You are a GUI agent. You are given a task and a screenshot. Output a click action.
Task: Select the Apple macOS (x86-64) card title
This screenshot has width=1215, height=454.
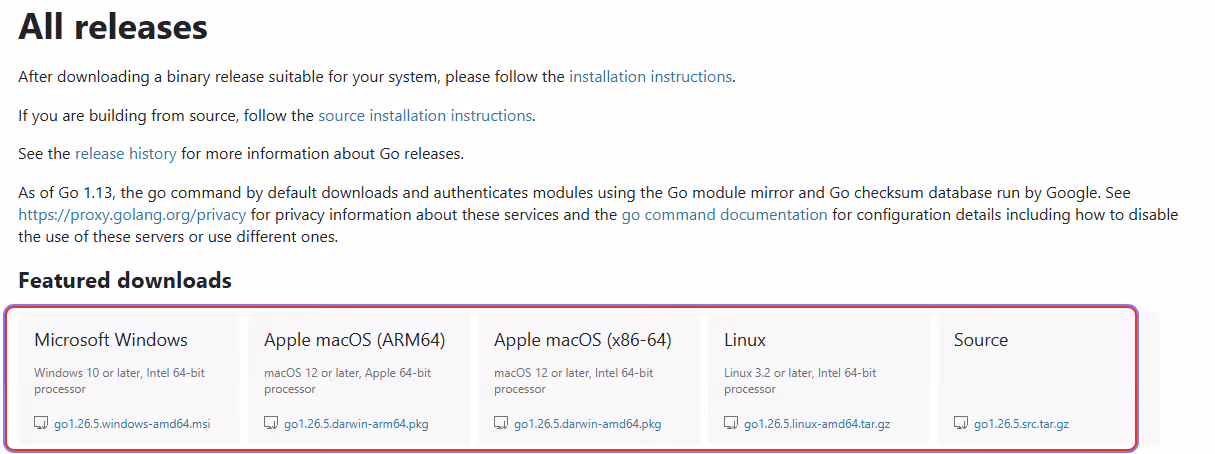pos(583,340)
